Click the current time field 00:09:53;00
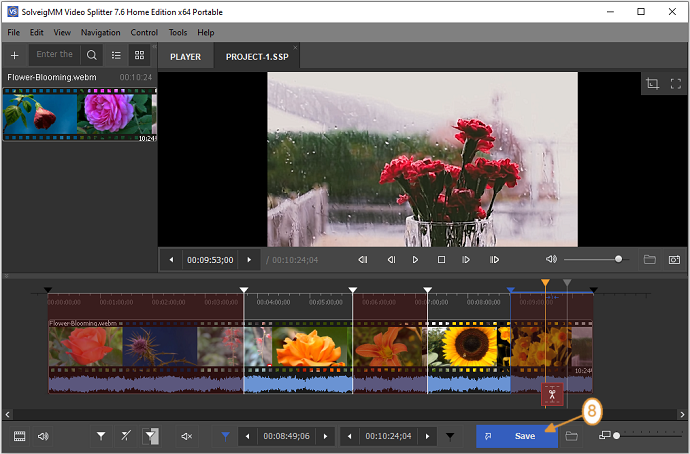Screen dimensions: 690x454 click(x=210, y=260)
